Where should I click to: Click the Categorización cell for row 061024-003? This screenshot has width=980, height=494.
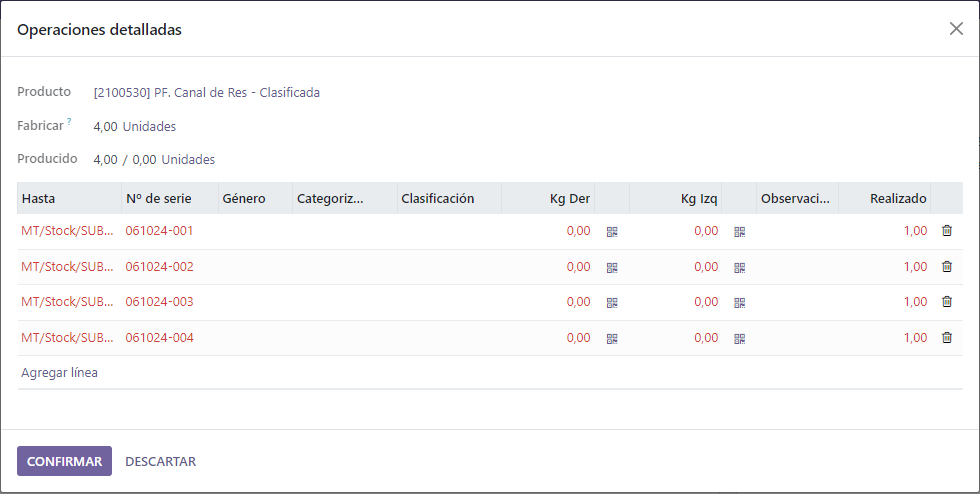coord(345,302)
